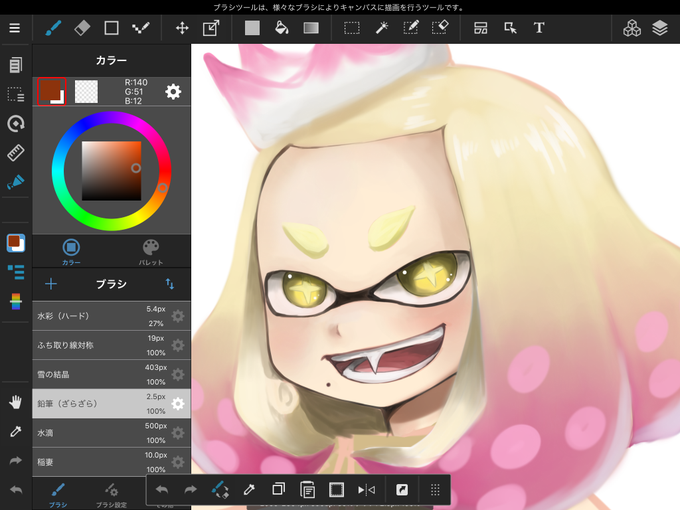Toggle brush/eraser switch in shortcut bar

[x=220, y=490]
